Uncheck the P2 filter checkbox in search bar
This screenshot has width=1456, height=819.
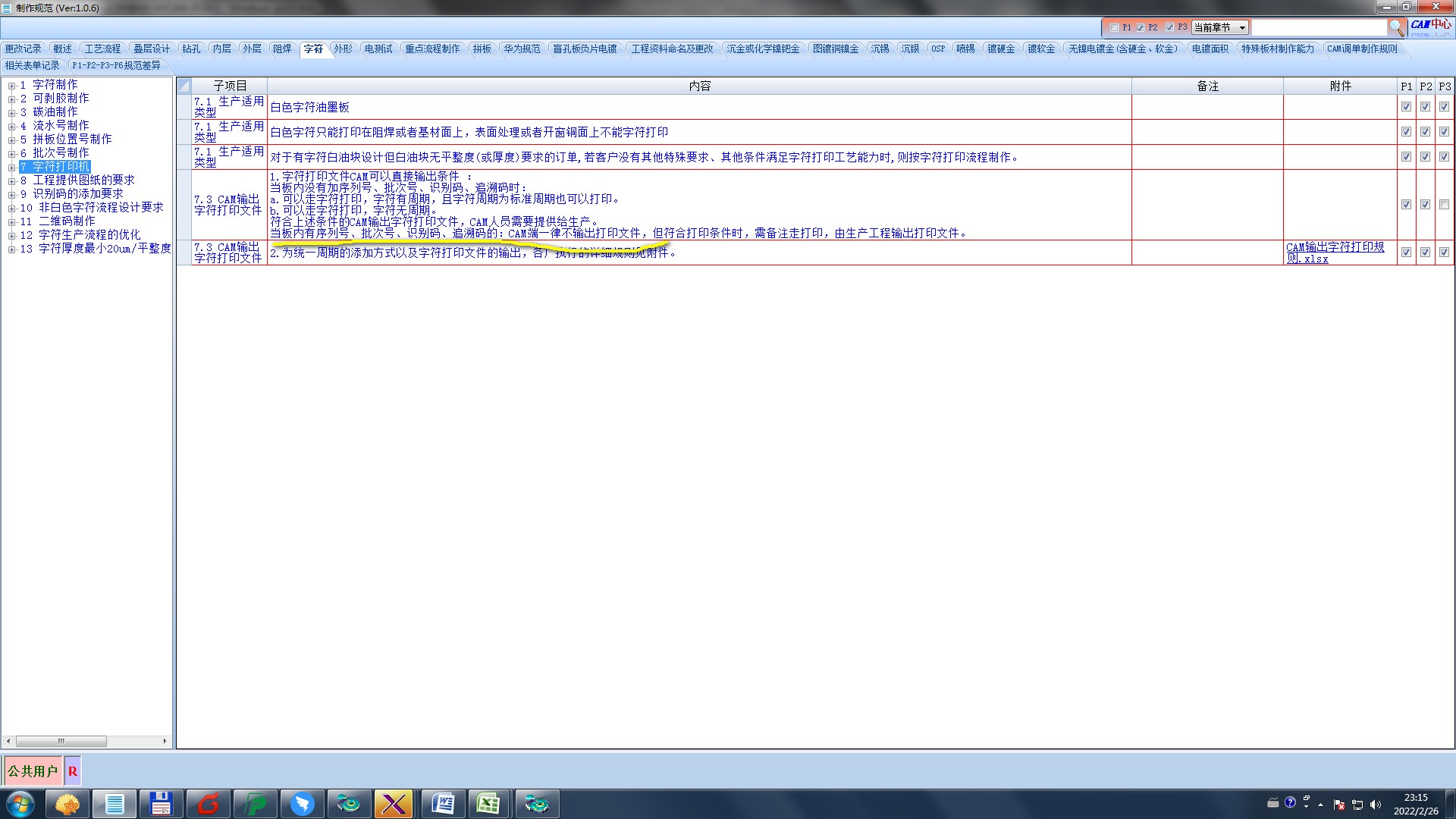[1141, 28]
